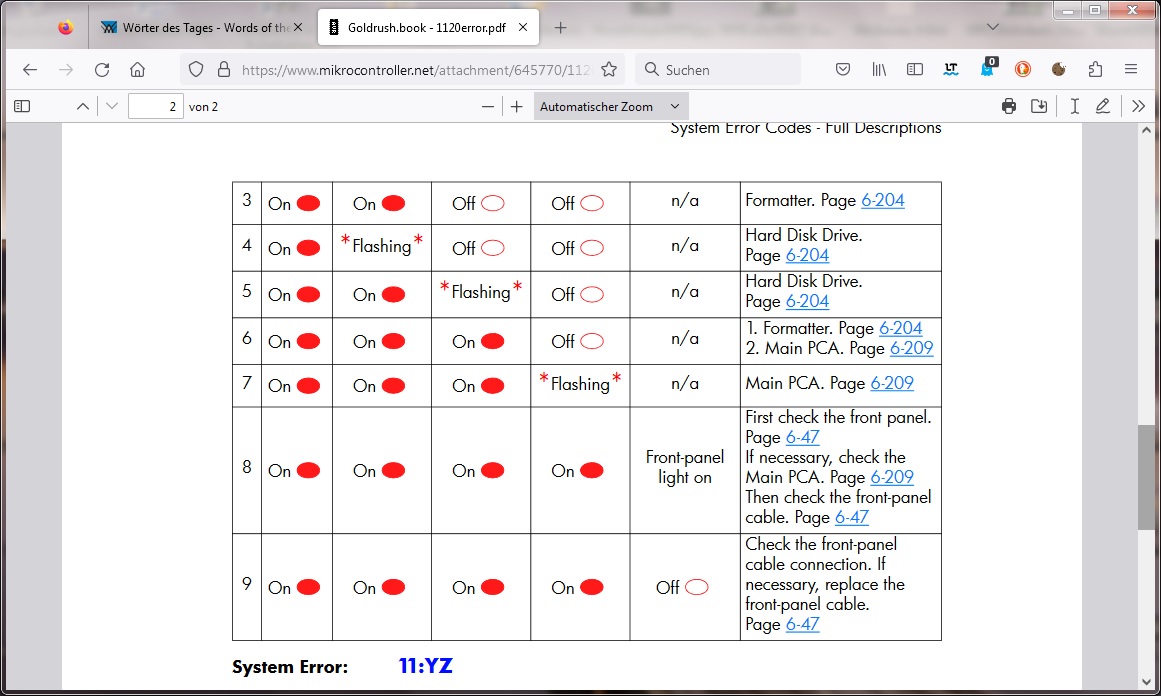Expand the PDF viewer tools menu
The width and height of the screenshot is (1161, 696).
click(1139, 107)
